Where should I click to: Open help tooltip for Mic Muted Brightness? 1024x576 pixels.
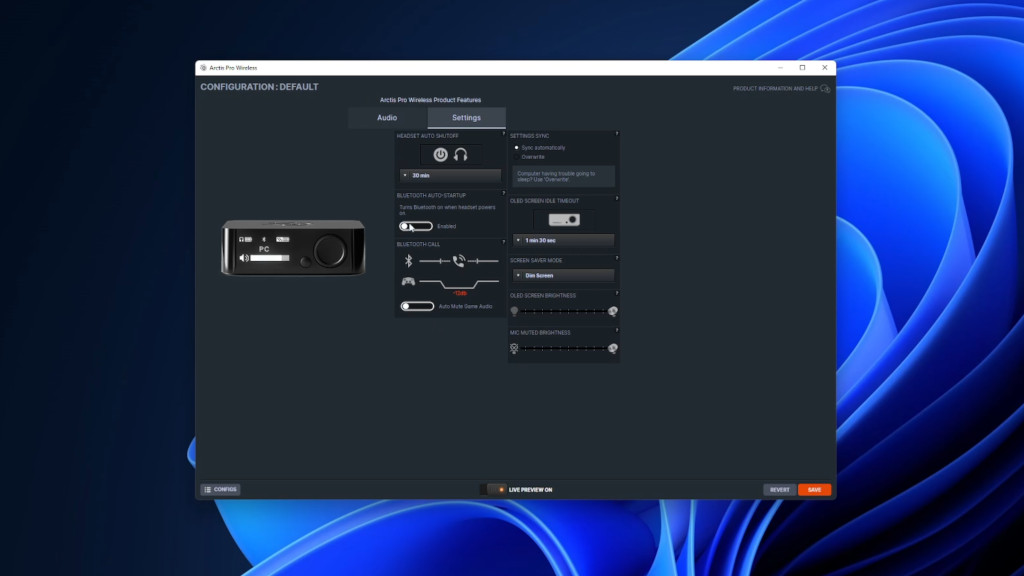coord(616,330)
